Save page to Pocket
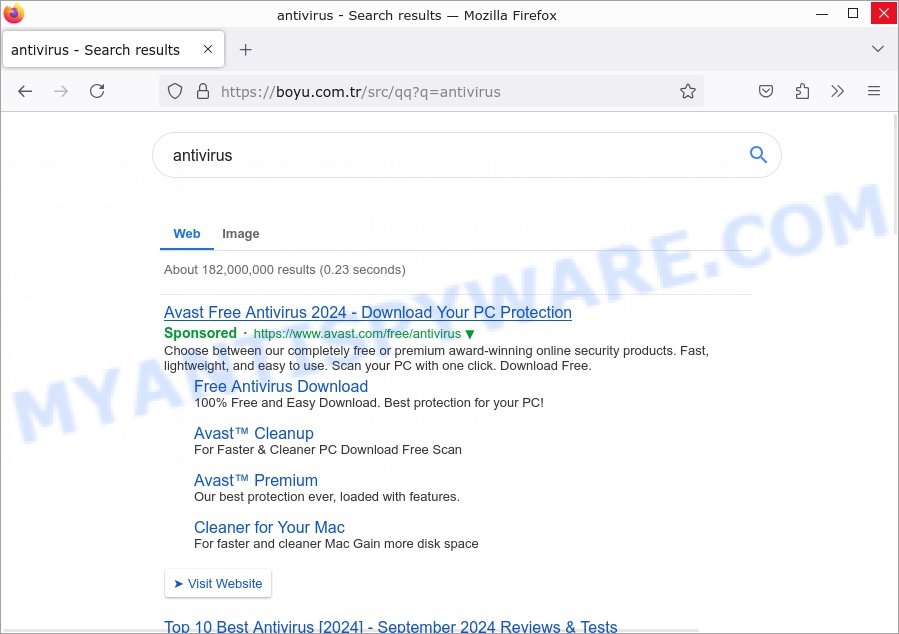The image size is (899, 634). click(766, 91)
